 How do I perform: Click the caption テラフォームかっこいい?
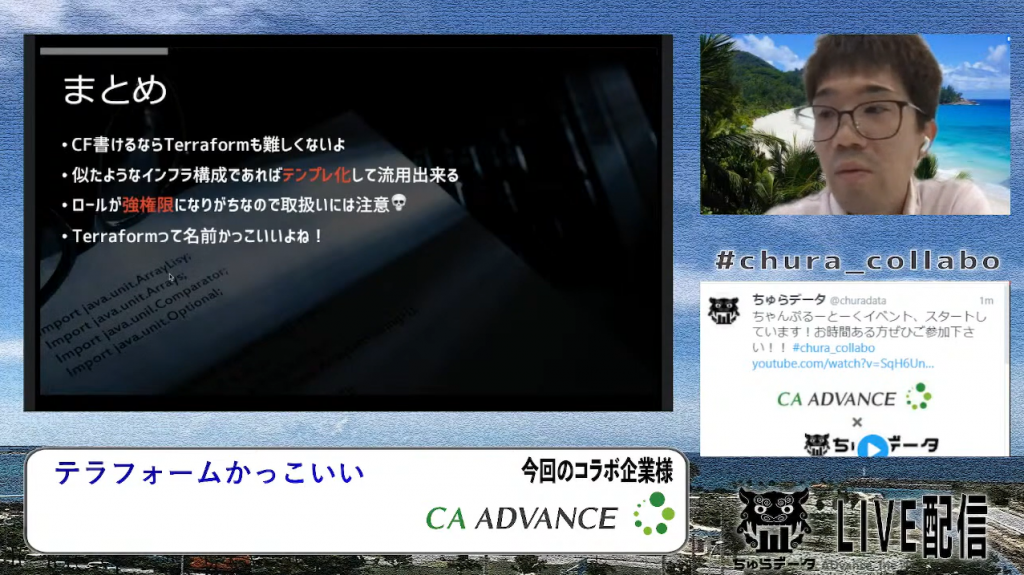[209, 472]
